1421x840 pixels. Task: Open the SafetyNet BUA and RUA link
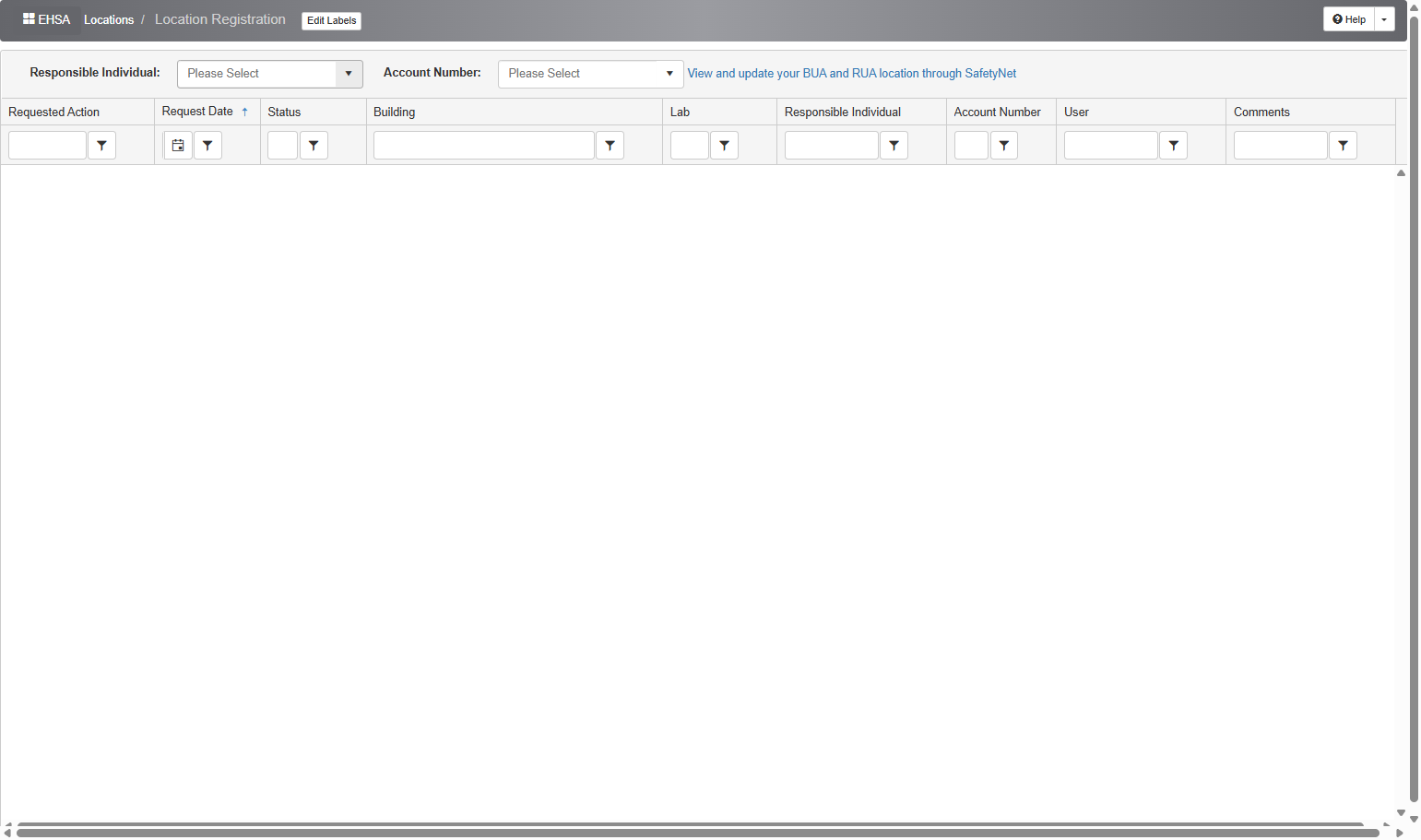click(852, 74)
